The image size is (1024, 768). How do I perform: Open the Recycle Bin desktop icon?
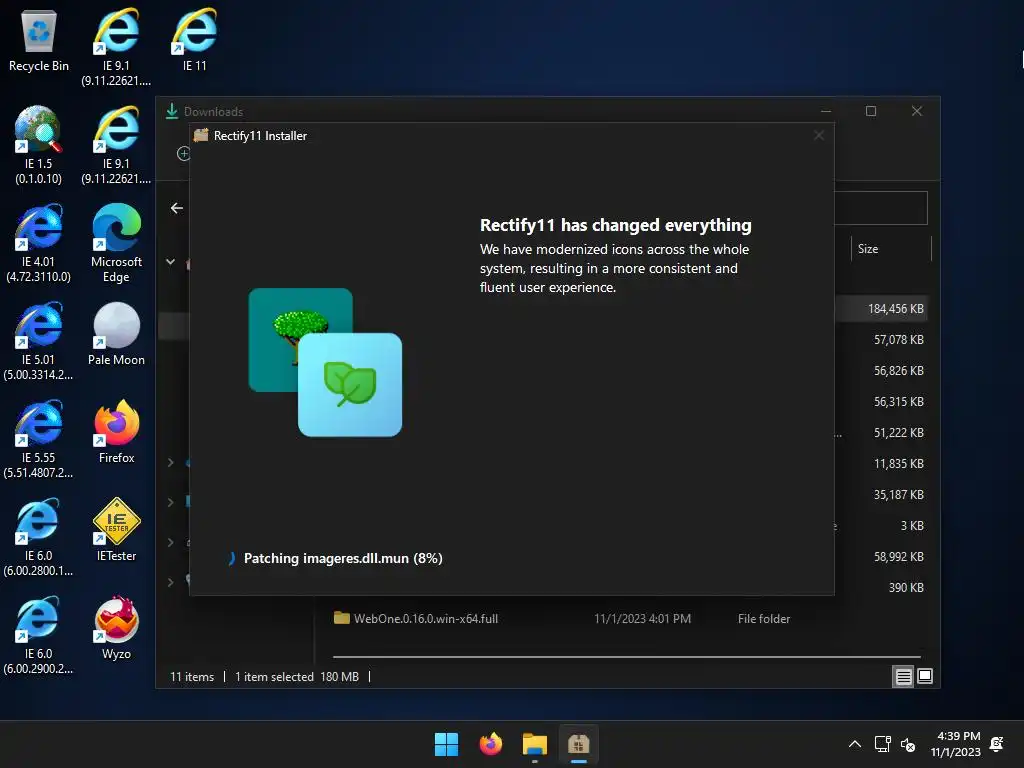pos(39,40)
